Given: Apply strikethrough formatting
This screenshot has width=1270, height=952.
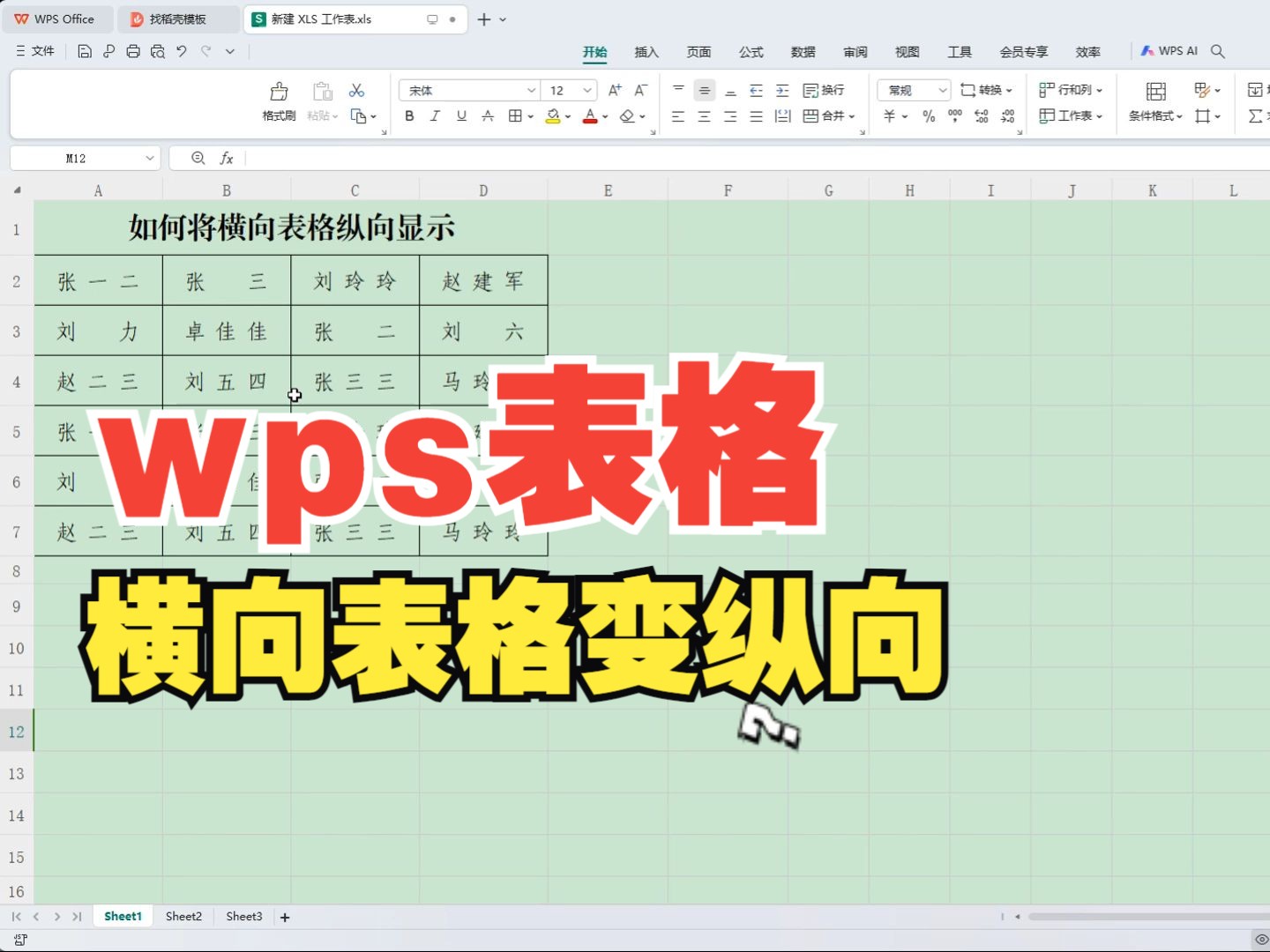Looking at the screenshot, I should (x=488, y=115).
